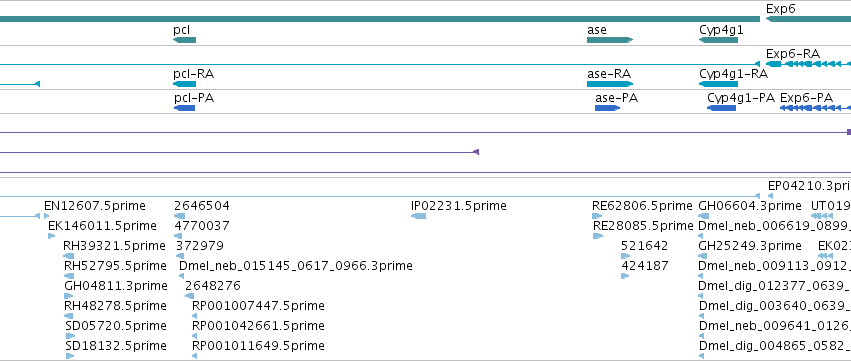851x361 pixels.
Task: Click the Cyp4g1-RA transcript label
Action: click(733, 73)
